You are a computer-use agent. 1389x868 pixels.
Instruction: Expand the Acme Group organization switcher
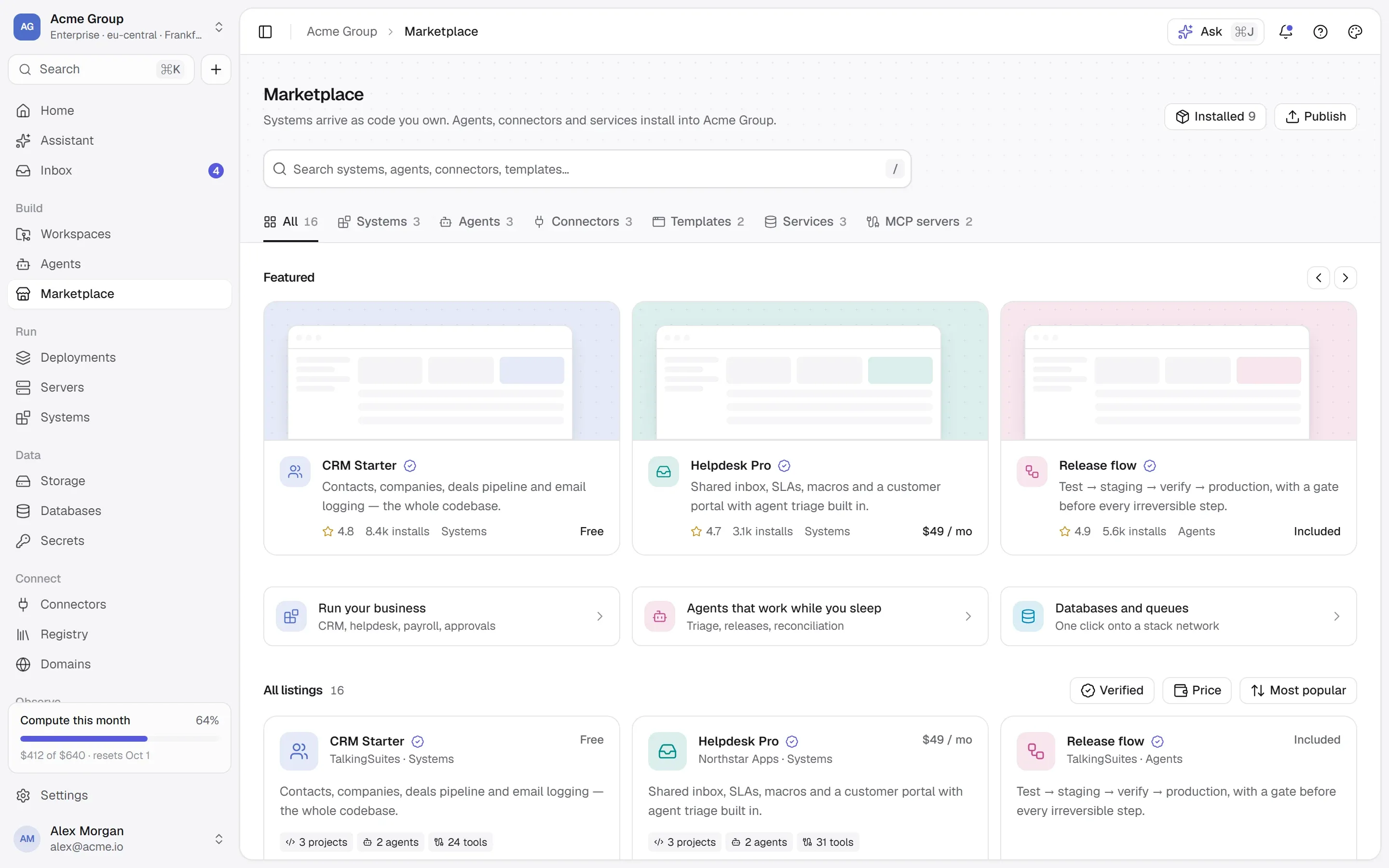[x=120, y=27]
